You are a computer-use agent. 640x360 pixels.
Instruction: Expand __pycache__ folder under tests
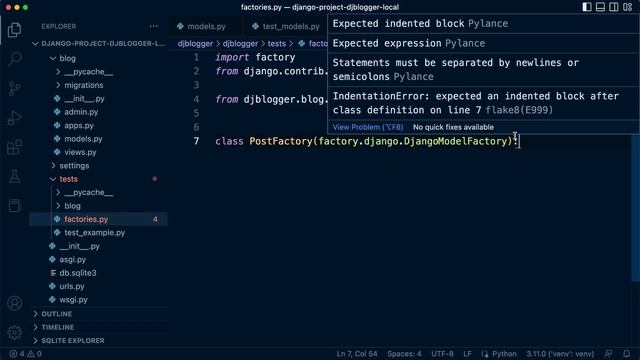pyautogui.click(x=89, y=193)
